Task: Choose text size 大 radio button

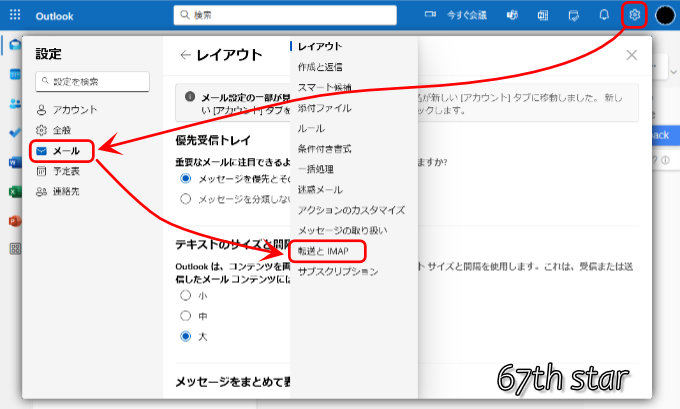Action: click(186, 336)
